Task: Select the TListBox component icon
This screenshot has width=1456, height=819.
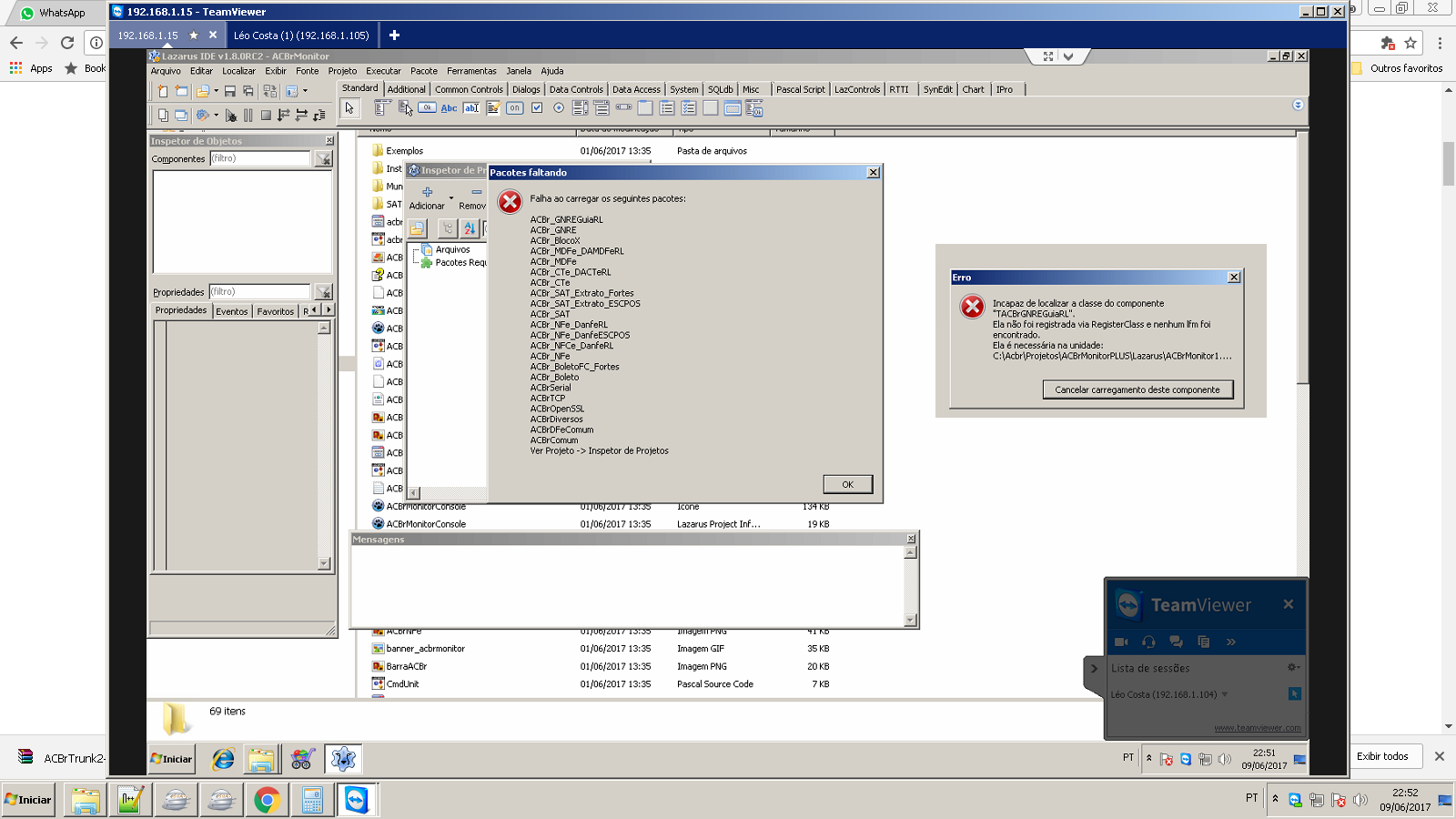Action: tap(580, 107)
